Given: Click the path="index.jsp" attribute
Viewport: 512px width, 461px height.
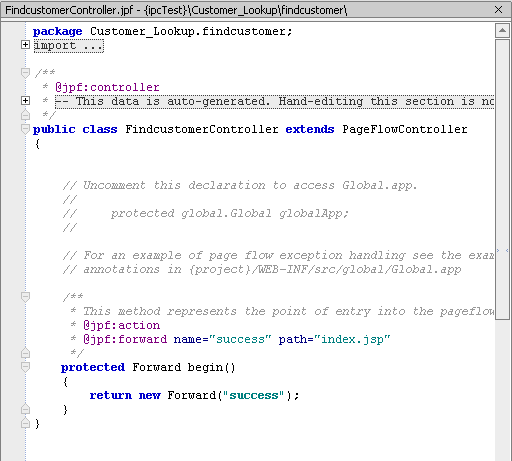Looking at the screenshot, I should (x=335, y=339).
